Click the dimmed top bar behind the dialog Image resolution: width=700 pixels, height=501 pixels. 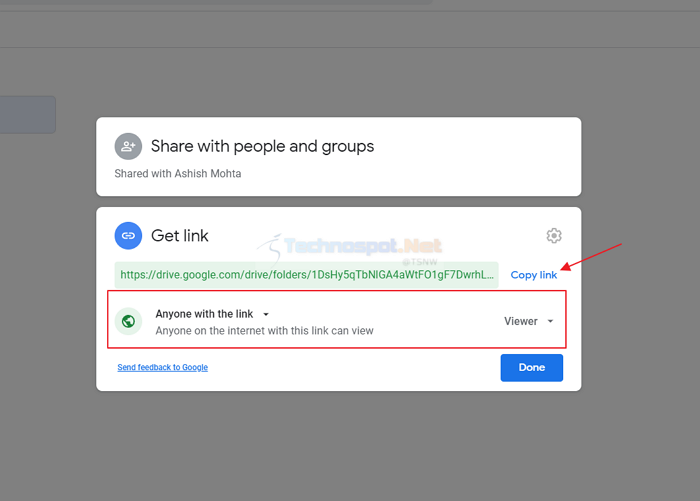[350, 29]
